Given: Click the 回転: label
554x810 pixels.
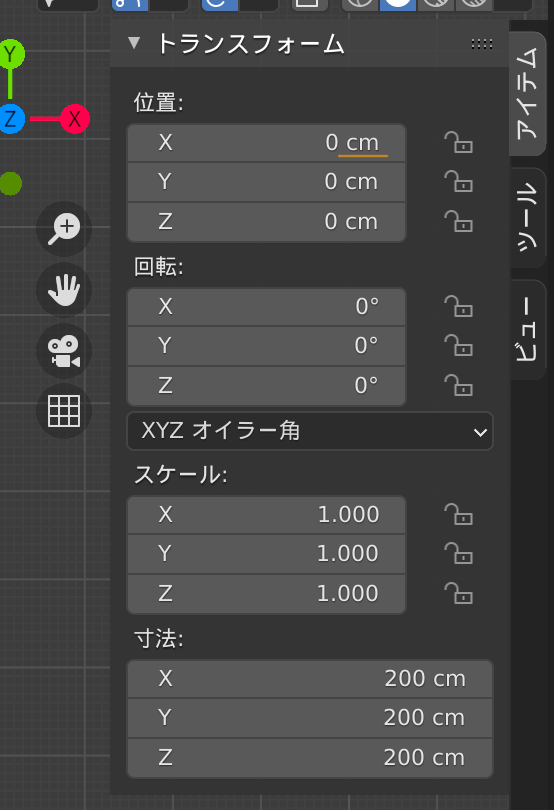Looking at the screenshot, I should click(158, 267).
